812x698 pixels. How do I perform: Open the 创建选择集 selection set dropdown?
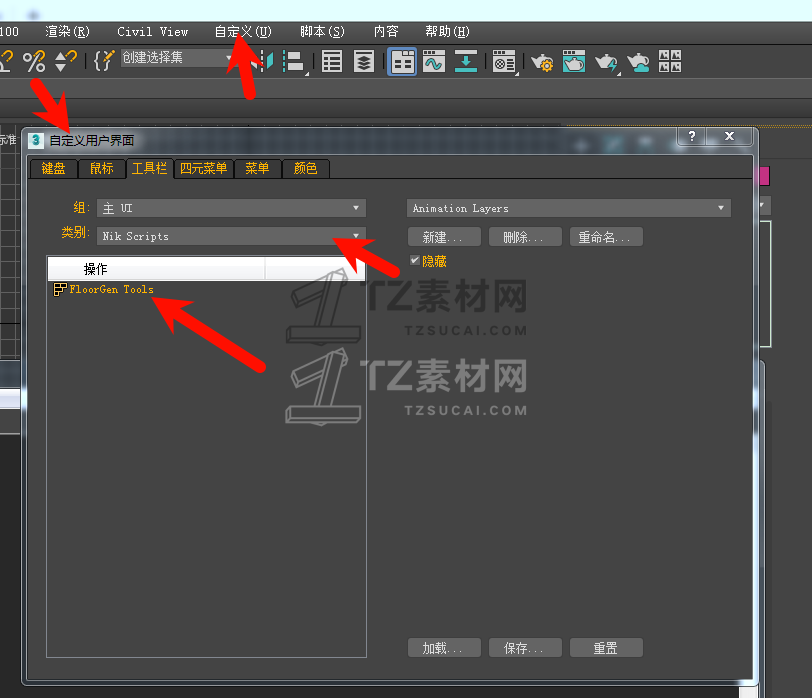pyautogui.click(x=177, y=57)
